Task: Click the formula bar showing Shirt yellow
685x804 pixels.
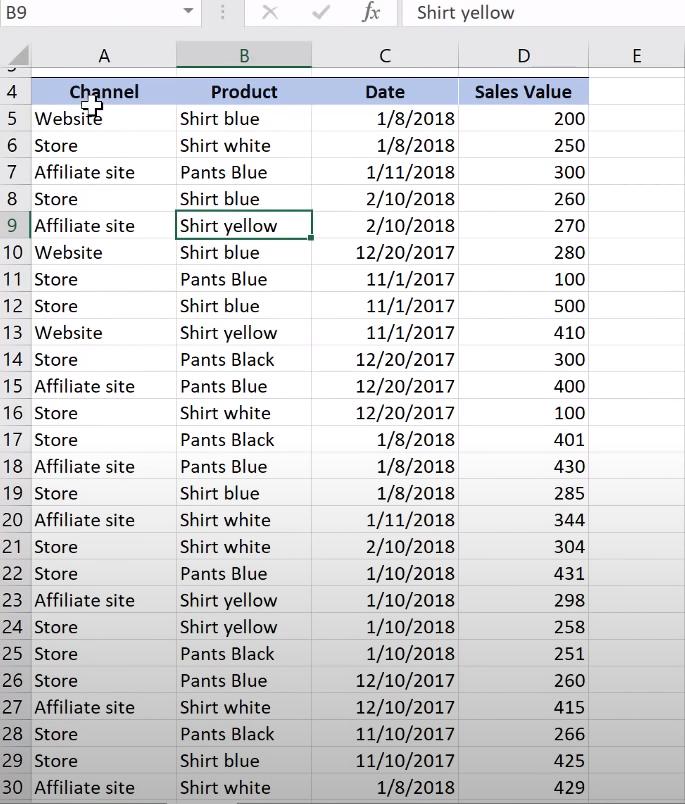Action: click(x=500, y=13)
